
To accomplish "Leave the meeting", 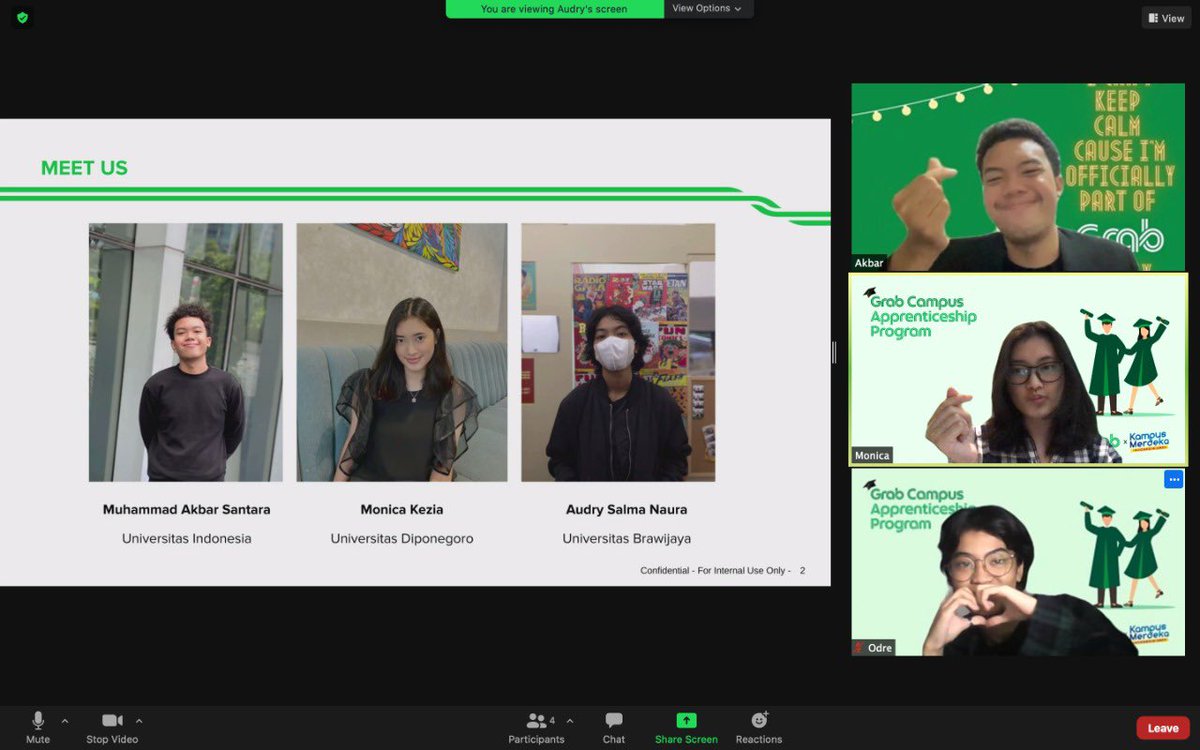I will (1163, 728).
